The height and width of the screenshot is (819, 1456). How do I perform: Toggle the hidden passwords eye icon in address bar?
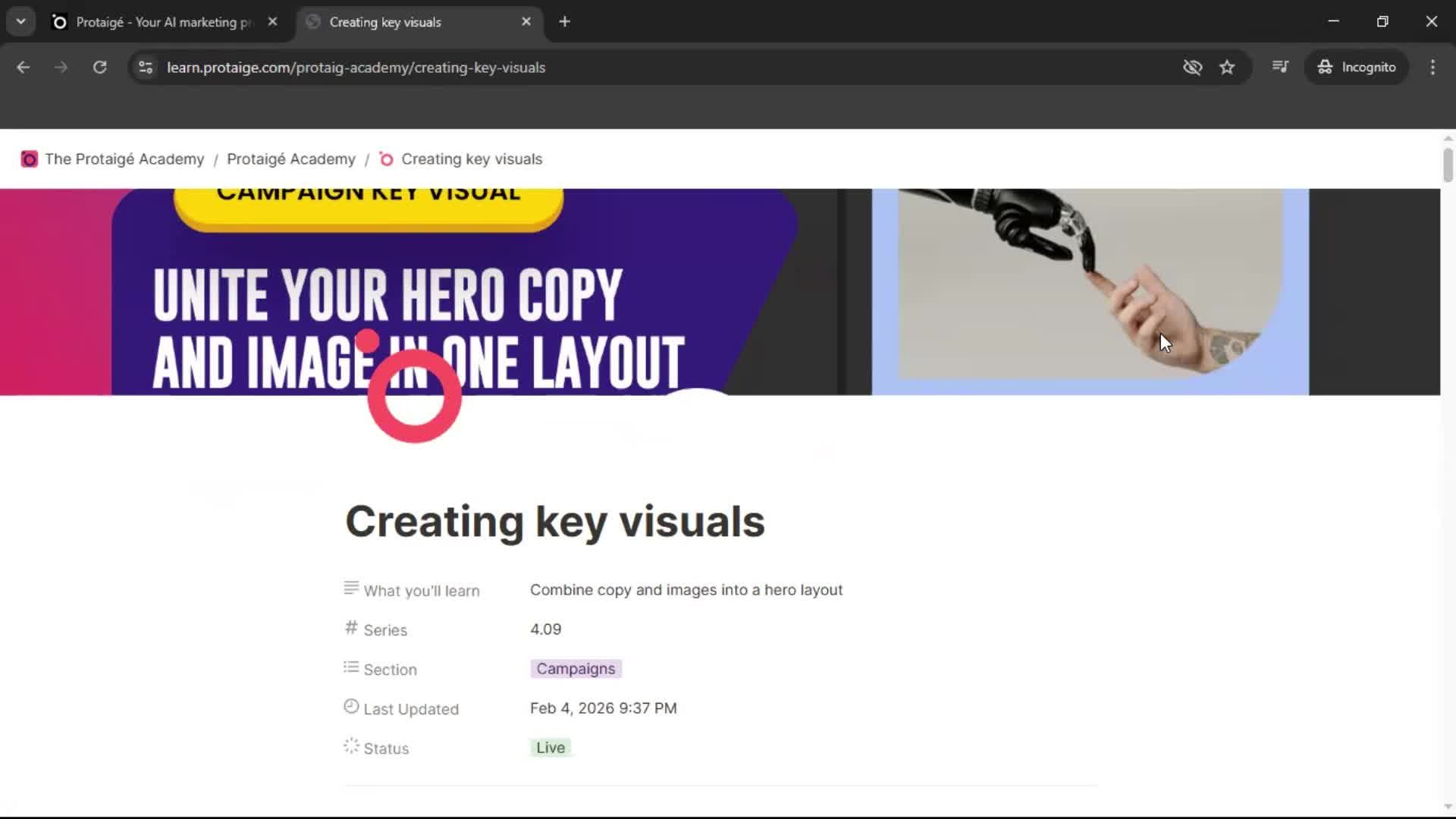pos(1193,67)
